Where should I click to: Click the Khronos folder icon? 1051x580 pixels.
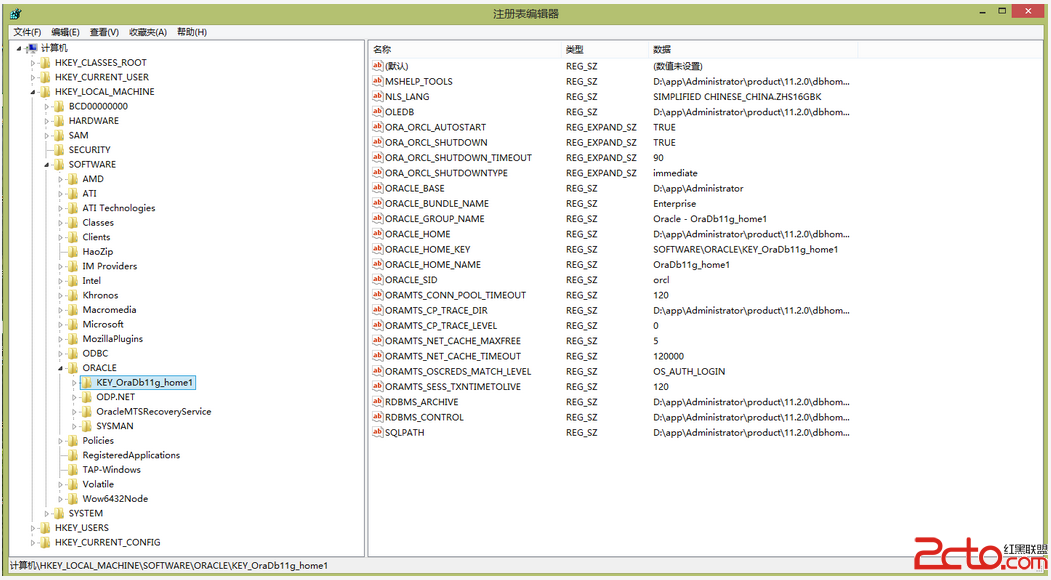73,296
